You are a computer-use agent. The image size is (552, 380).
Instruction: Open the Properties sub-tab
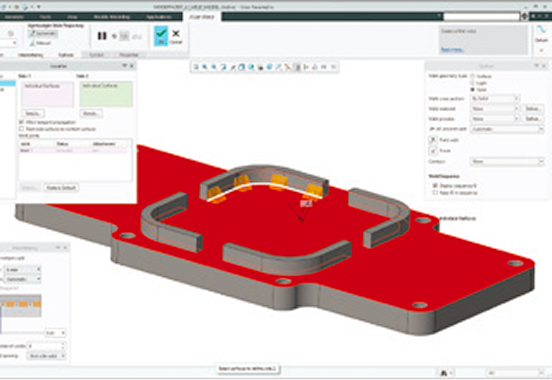(x=129, y=55)
